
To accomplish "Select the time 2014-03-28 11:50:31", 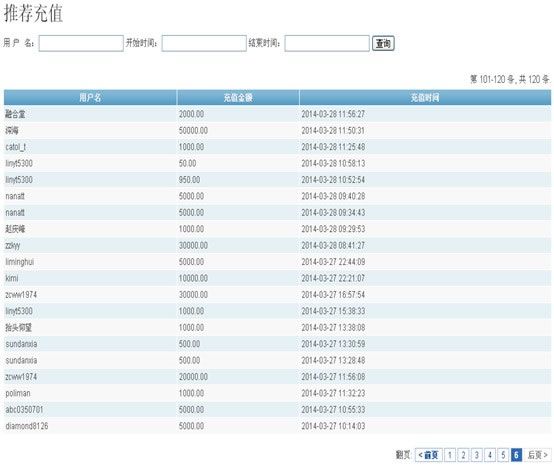I will pyautogui.click(x=333, y=130).
